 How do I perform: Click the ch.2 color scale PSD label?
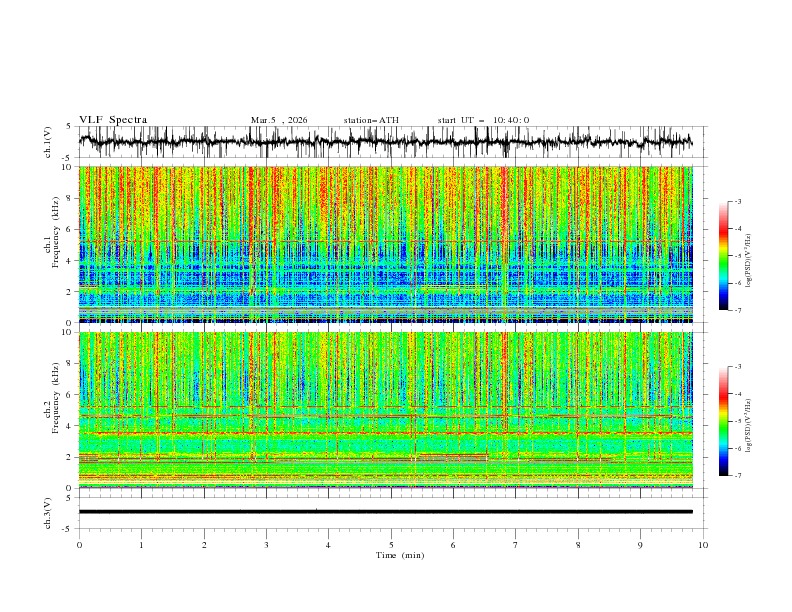(749, 426)
